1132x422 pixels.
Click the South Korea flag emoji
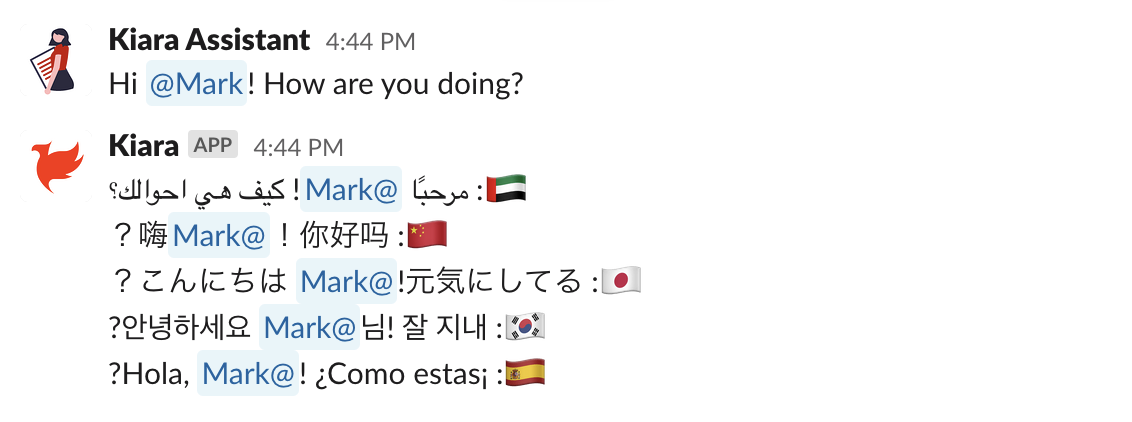coord(525,328)
